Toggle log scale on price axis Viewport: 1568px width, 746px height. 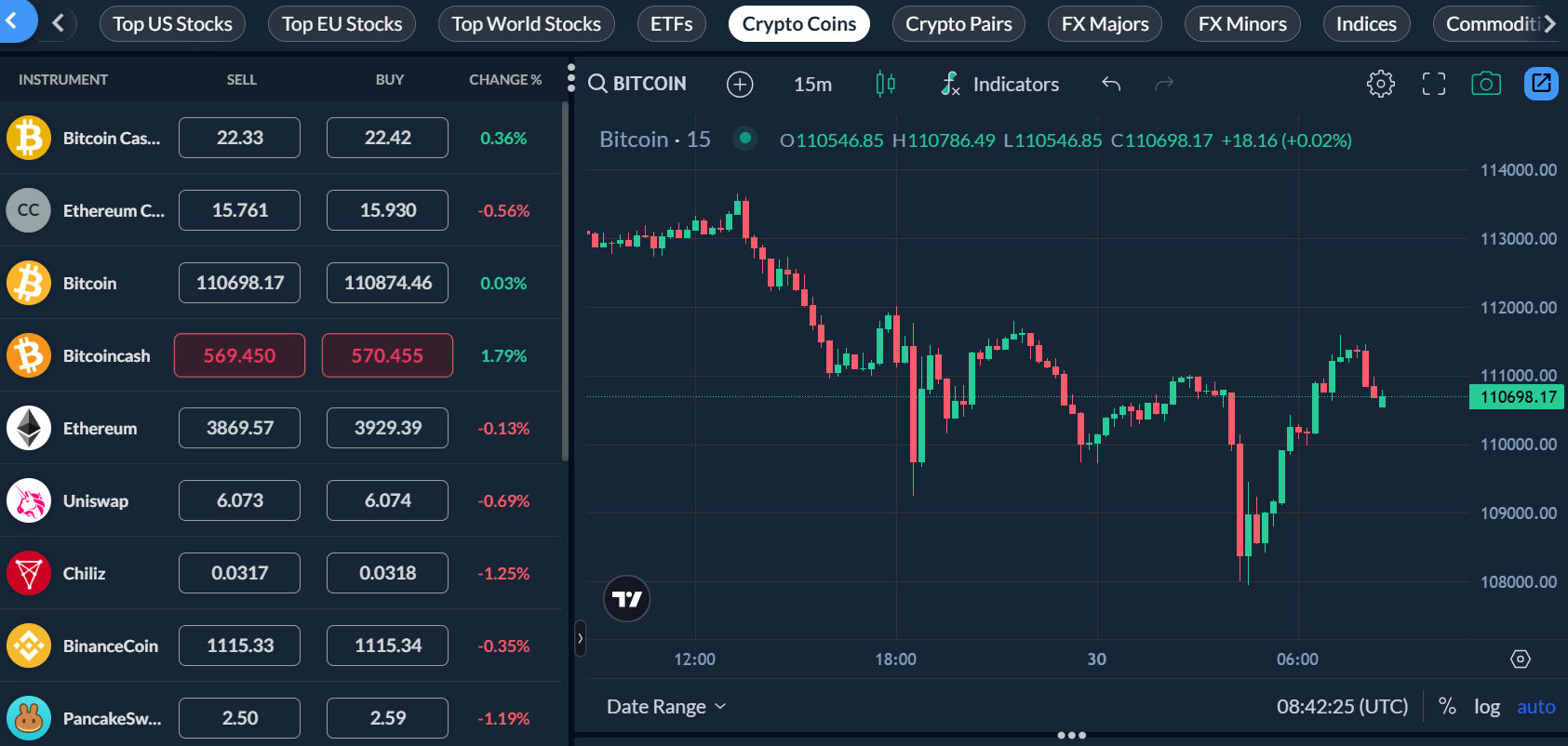click(x=1486, y=707)
